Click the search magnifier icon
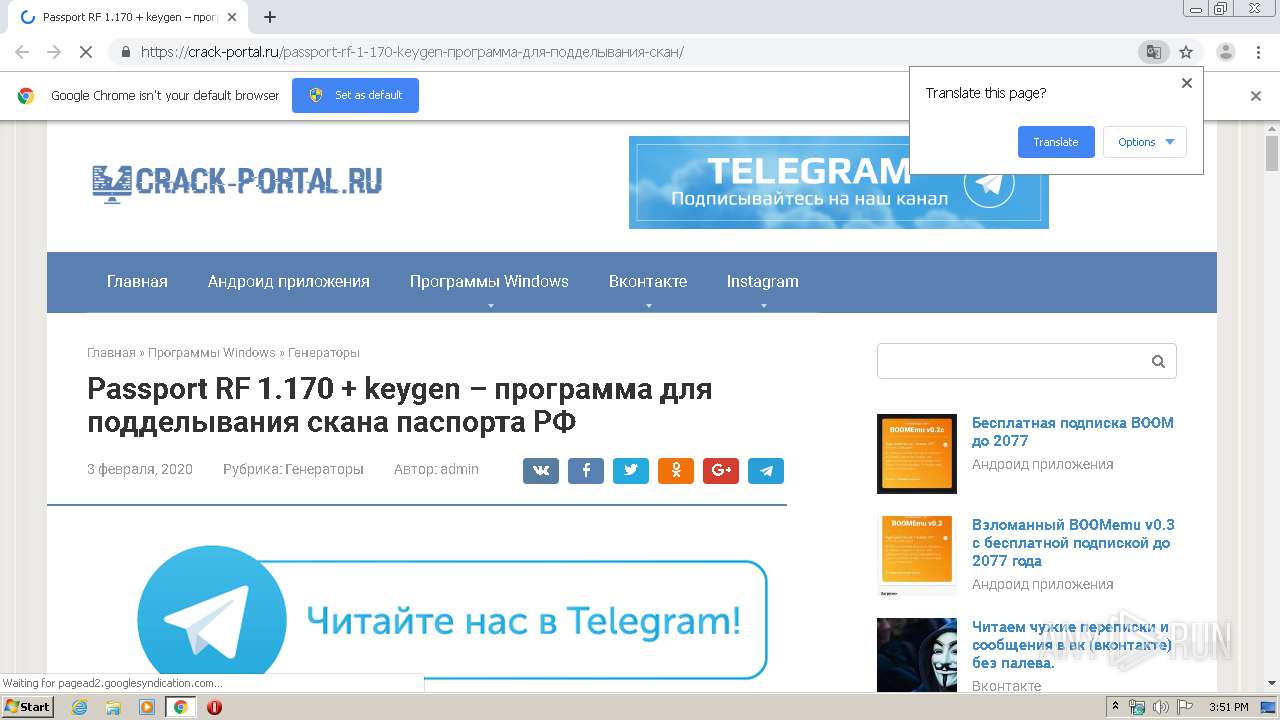Screen dimensions: 1280x720 1158,362
